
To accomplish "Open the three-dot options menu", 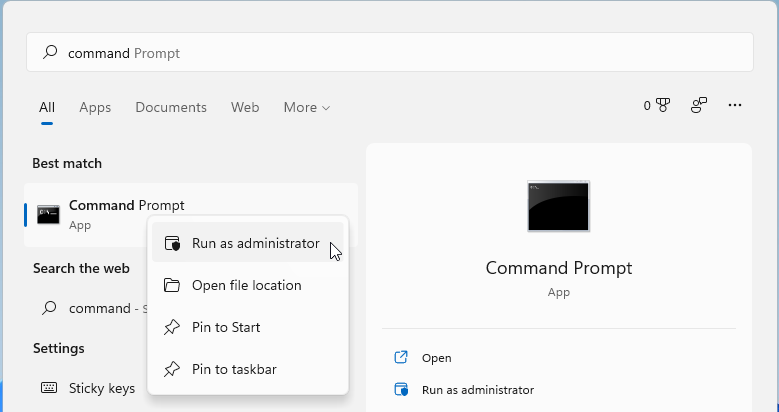I will 735,105.
